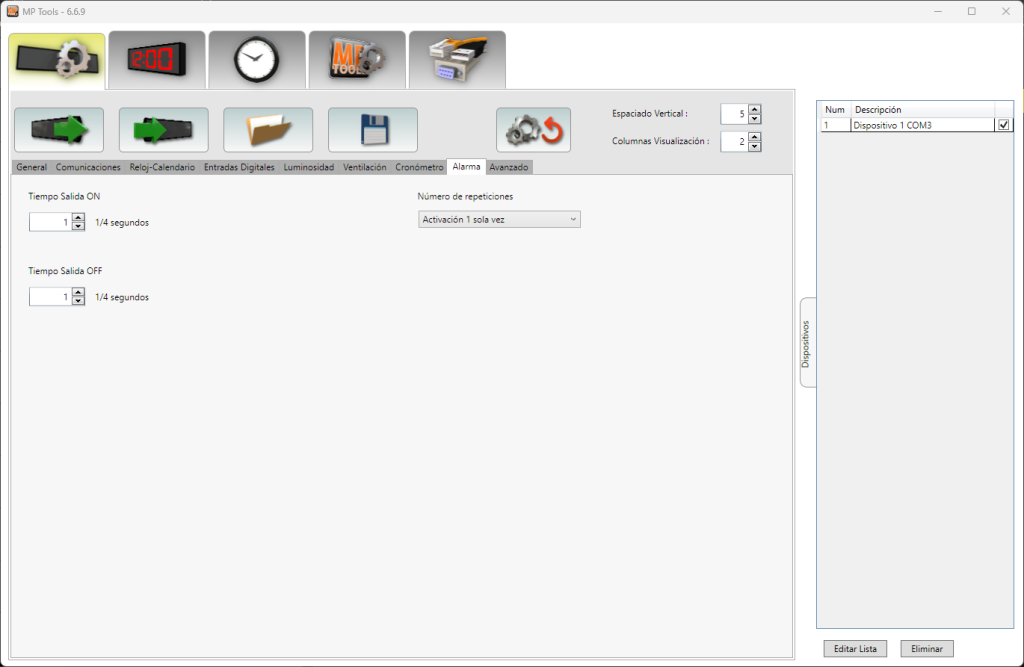Image resolution: width=1024 pixels, height=667 pixels.
Task: Increase Columnas Visualización value
Action: point(754,137)
